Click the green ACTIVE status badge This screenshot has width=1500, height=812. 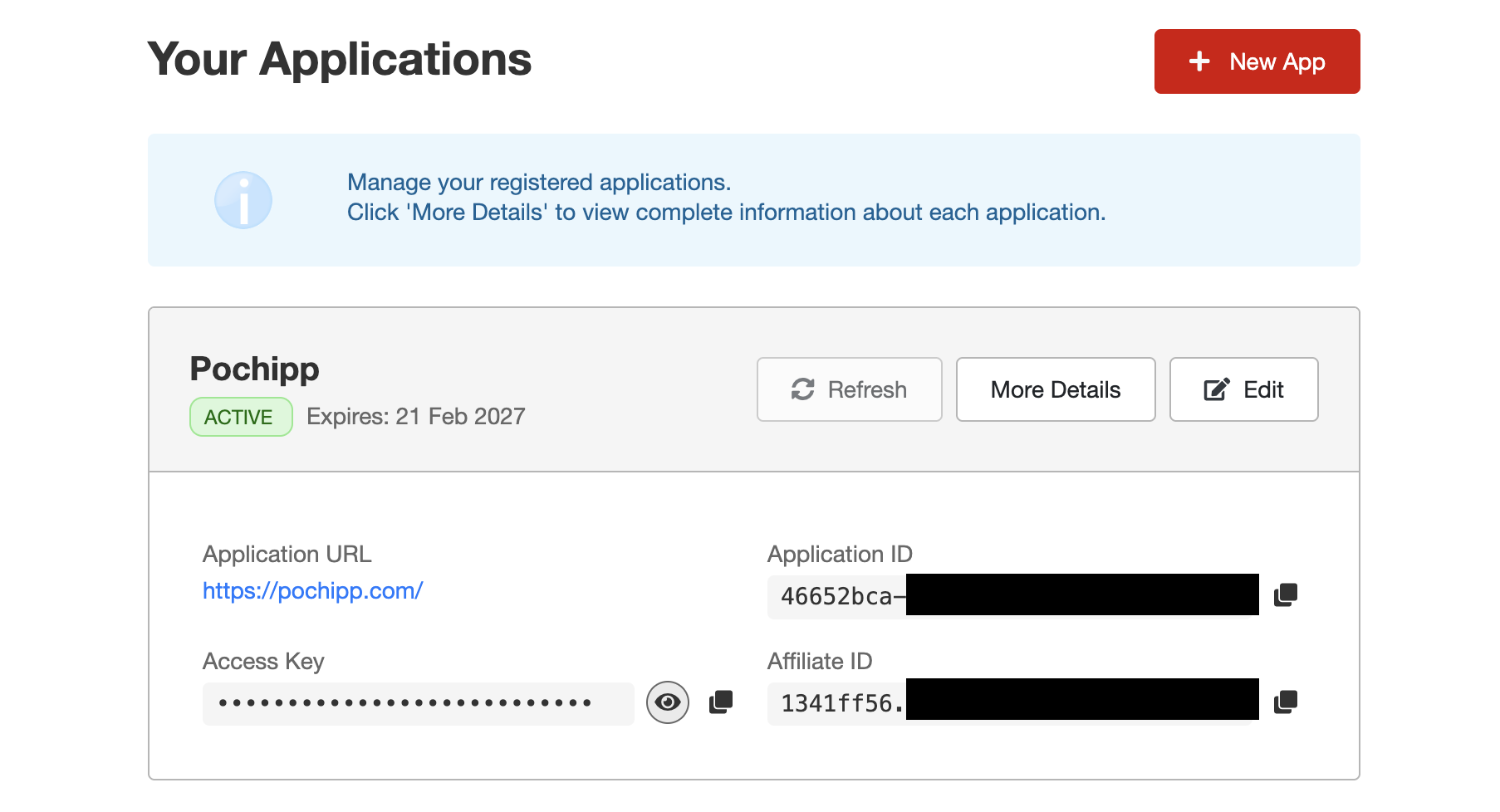(241, 417)
